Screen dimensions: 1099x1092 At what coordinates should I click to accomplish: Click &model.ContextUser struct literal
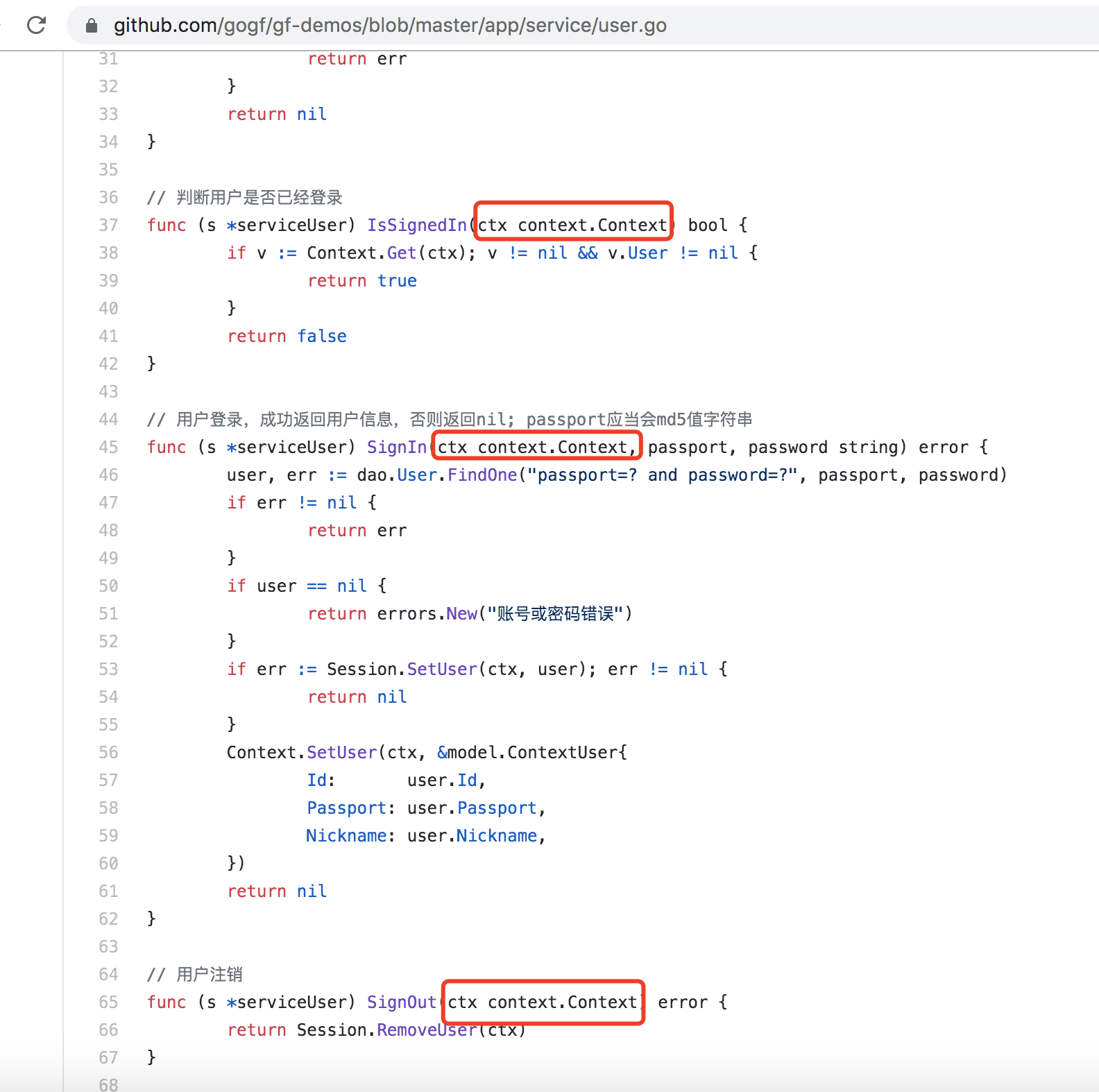[532, 753]
